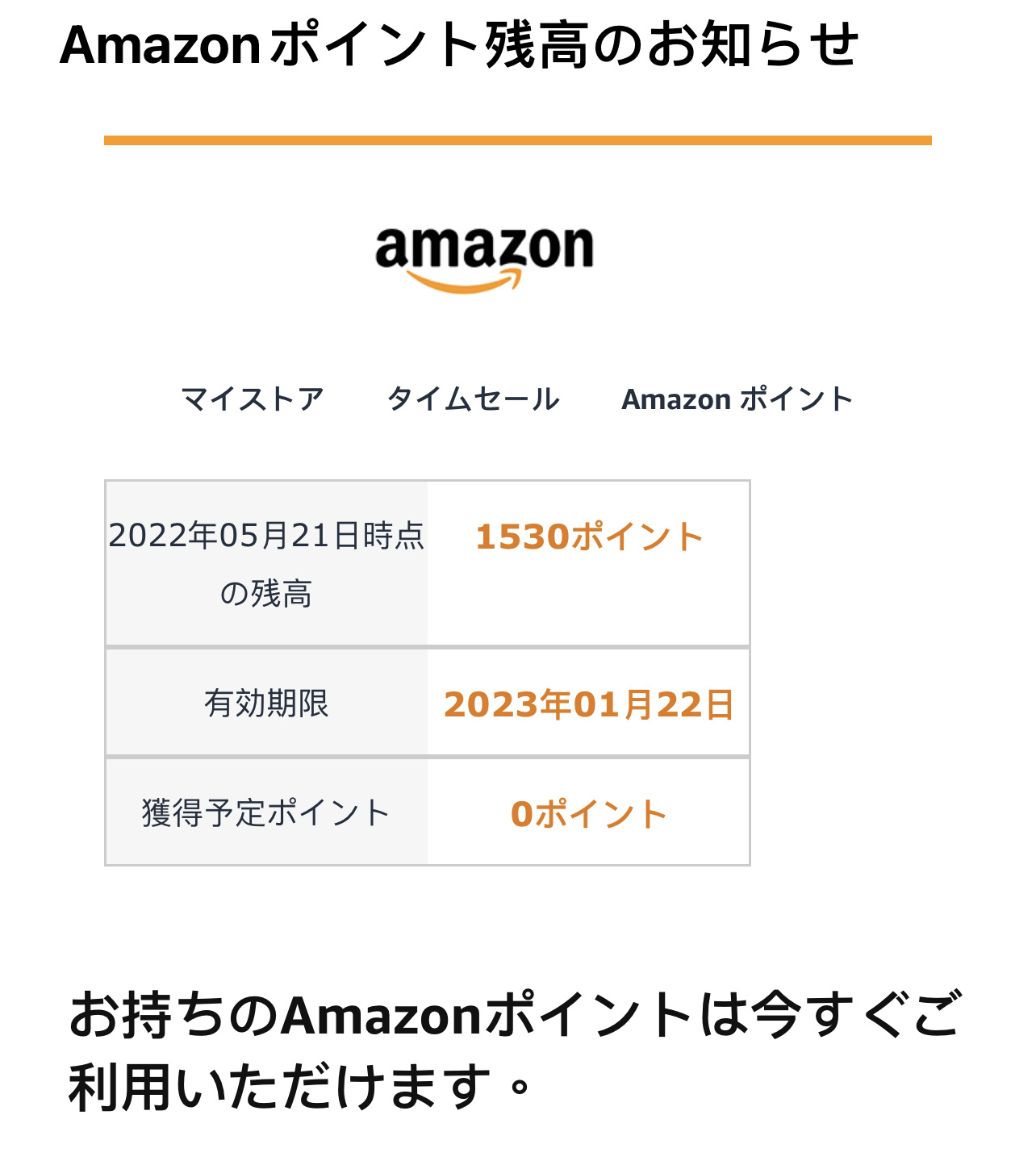Open the Amazon ポイント link
Viewport: 1036px width, 1161px height.
[737, 399]
